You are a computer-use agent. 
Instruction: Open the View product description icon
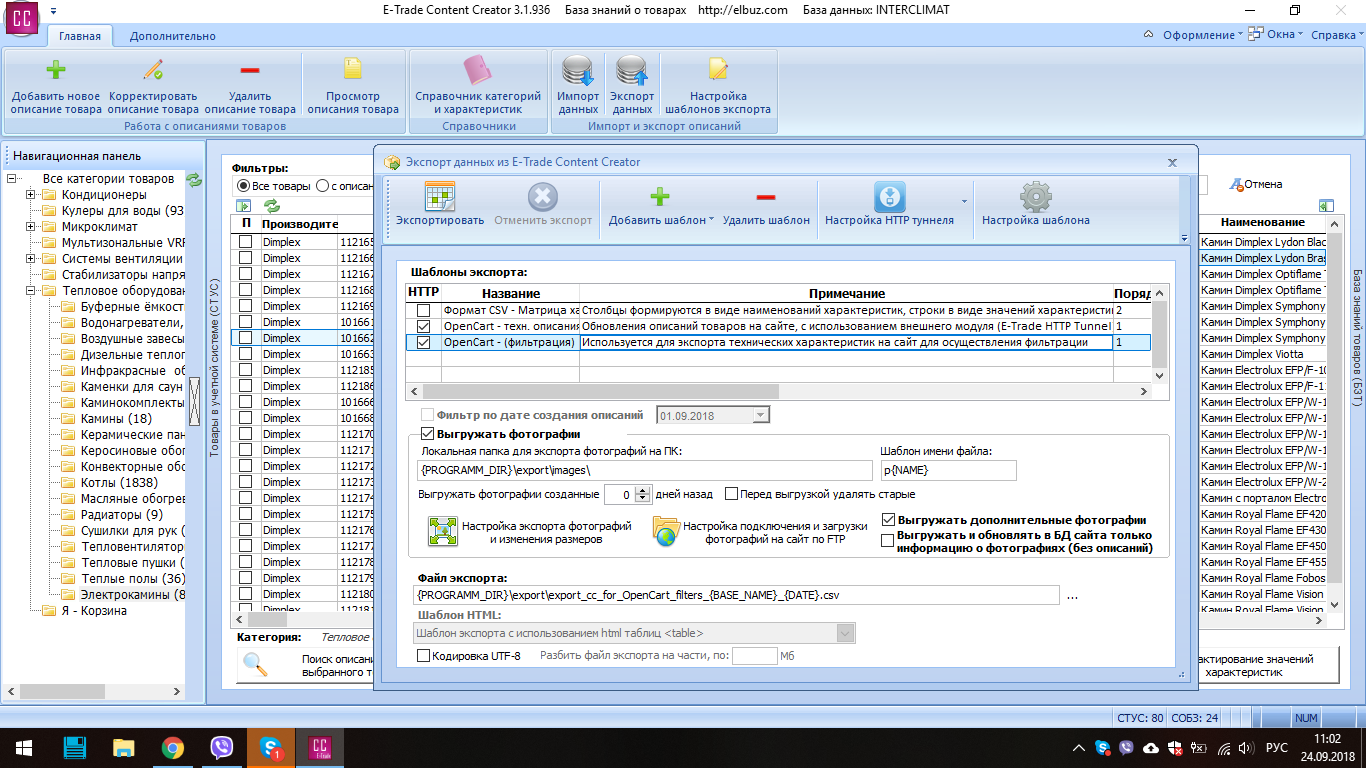(x=353, y=69)
